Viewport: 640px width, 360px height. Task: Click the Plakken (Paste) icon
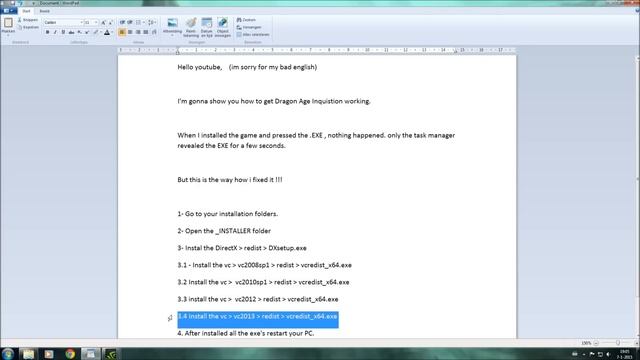(x=8, y=23)
